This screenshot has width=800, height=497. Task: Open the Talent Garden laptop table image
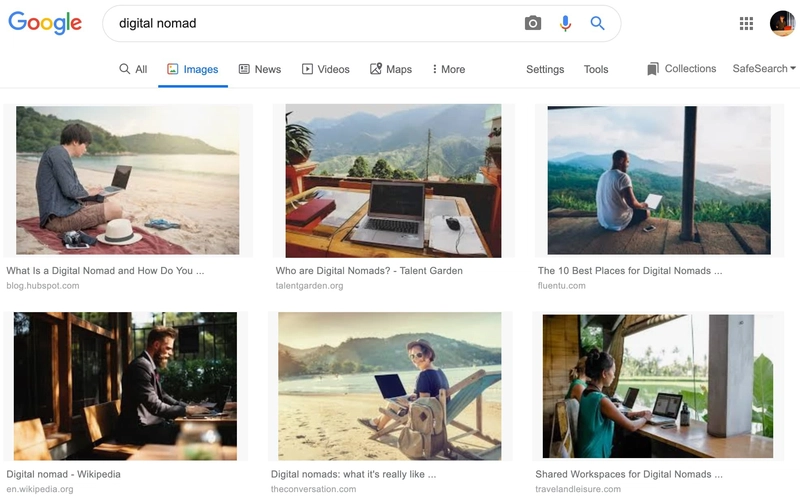394,181
